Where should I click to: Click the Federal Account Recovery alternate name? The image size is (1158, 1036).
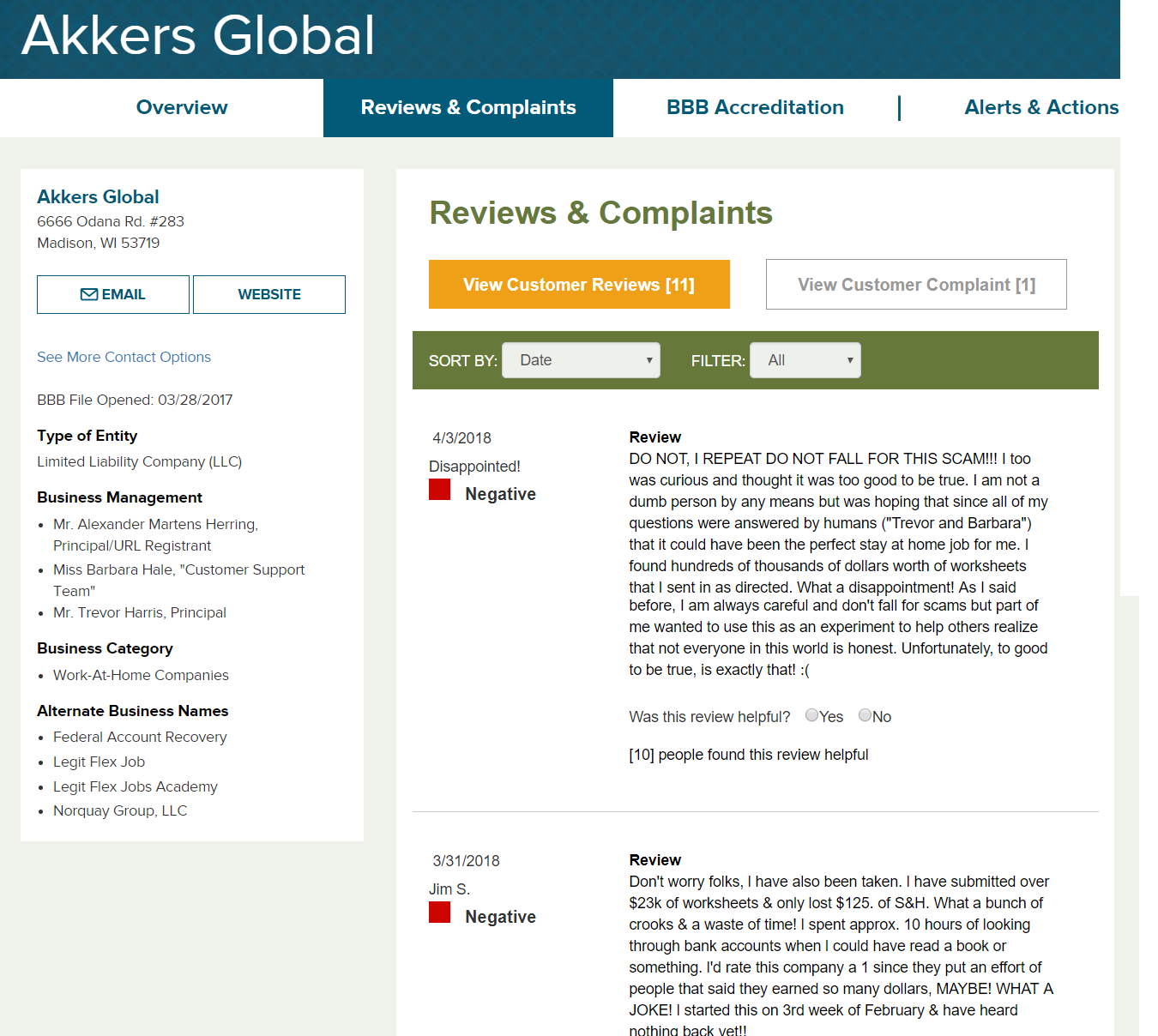(140, 737)
